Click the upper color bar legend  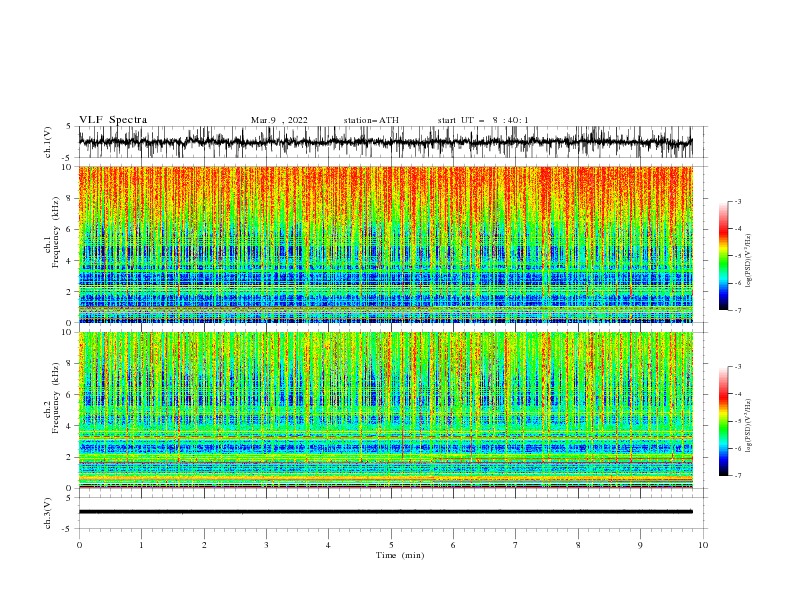pyautogui.click(x=723, y=256)
